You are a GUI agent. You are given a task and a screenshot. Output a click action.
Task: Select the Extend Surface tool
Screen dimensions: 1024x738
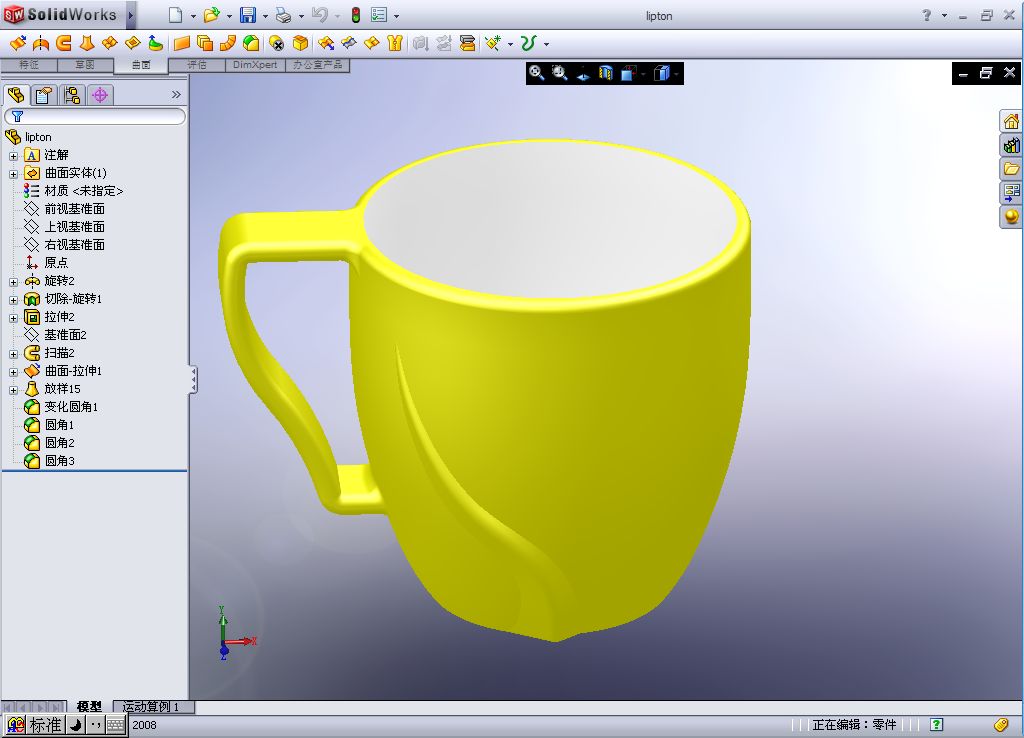pyautogui.click(x=326, y=44)
